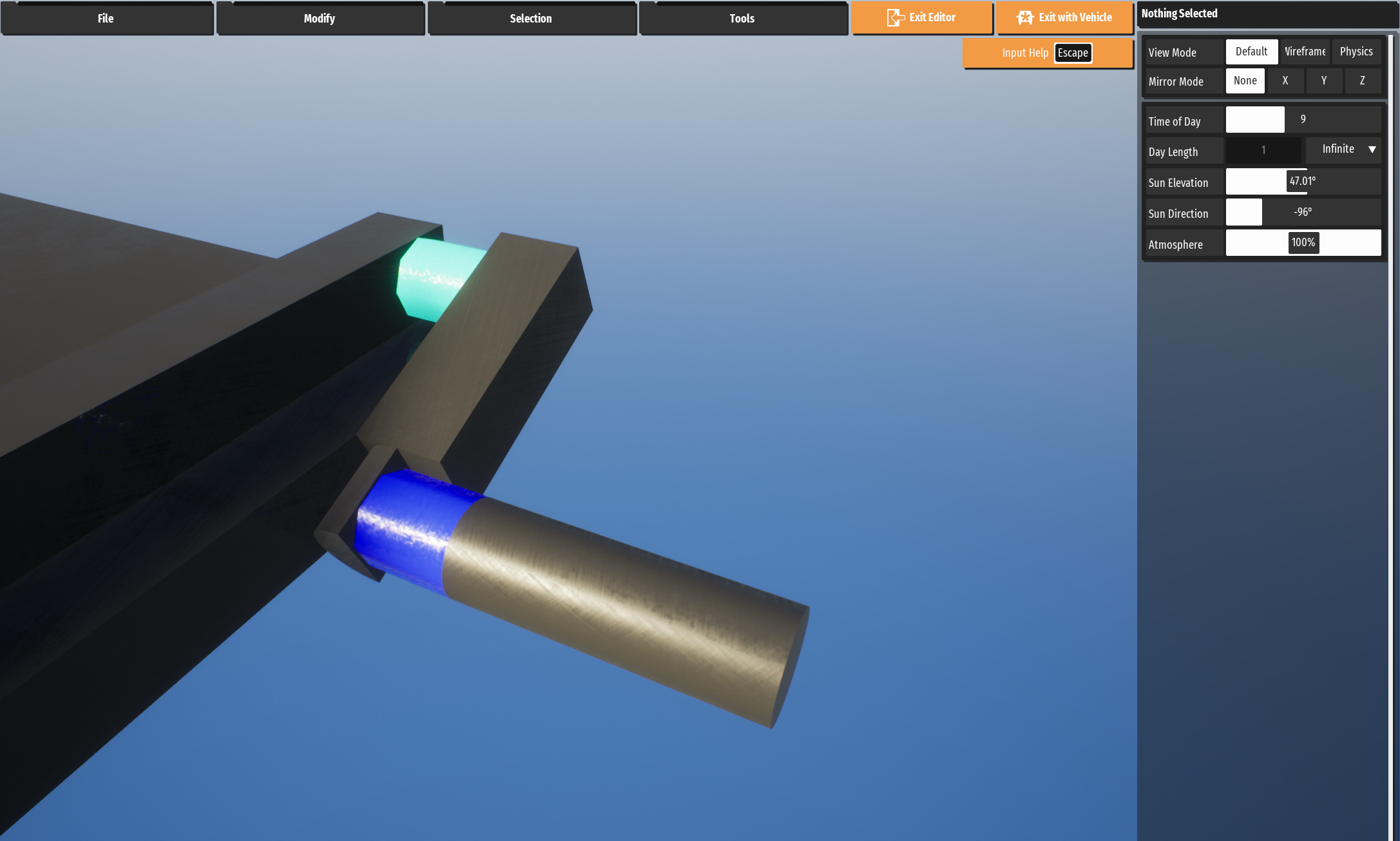Click the Escape key badge
This screenshot has height=841, width=1400.
(1073, 53)
